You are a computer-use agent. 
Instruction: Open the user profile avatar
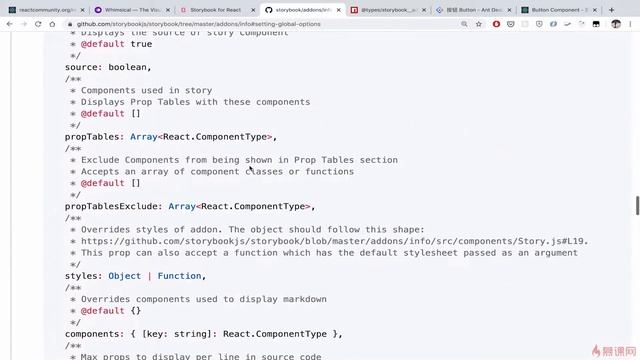(616, 24)
